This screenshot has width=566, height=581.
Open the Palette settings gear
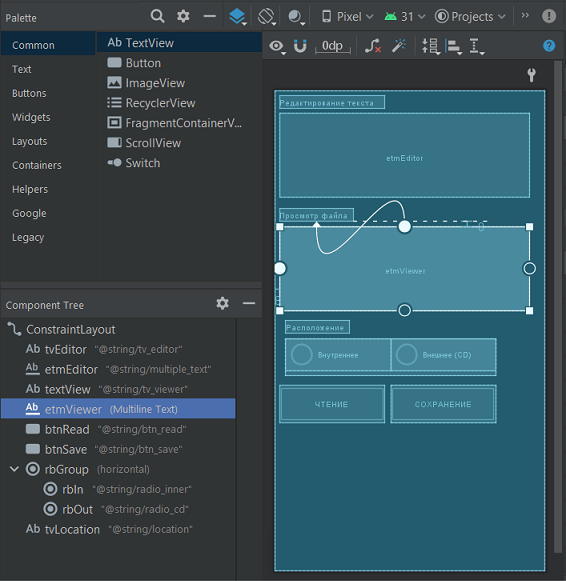click(x=183, y=16)
